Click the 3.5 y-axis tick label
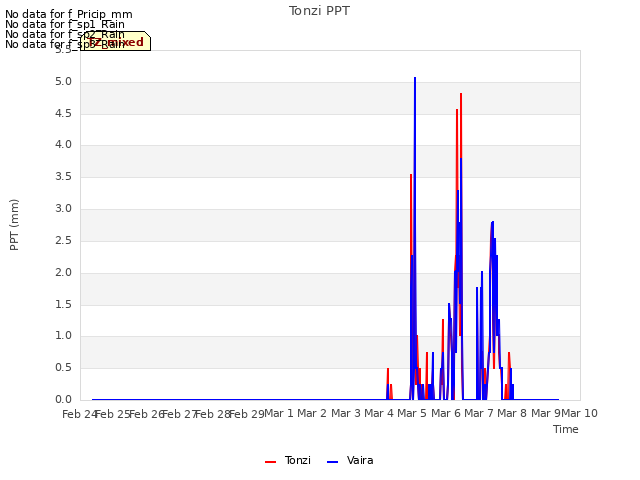640x480 pixels. click(x=63, y=177)
